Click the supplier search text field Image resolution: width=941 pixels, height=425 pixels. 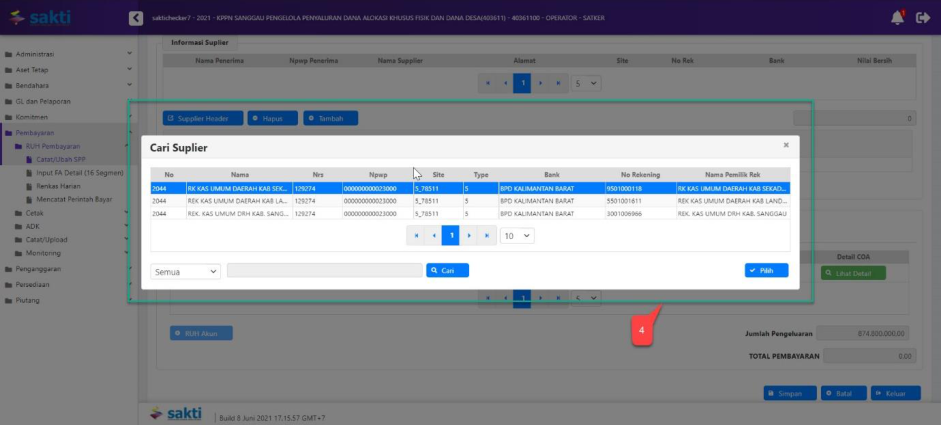click(x=324, y=271)
